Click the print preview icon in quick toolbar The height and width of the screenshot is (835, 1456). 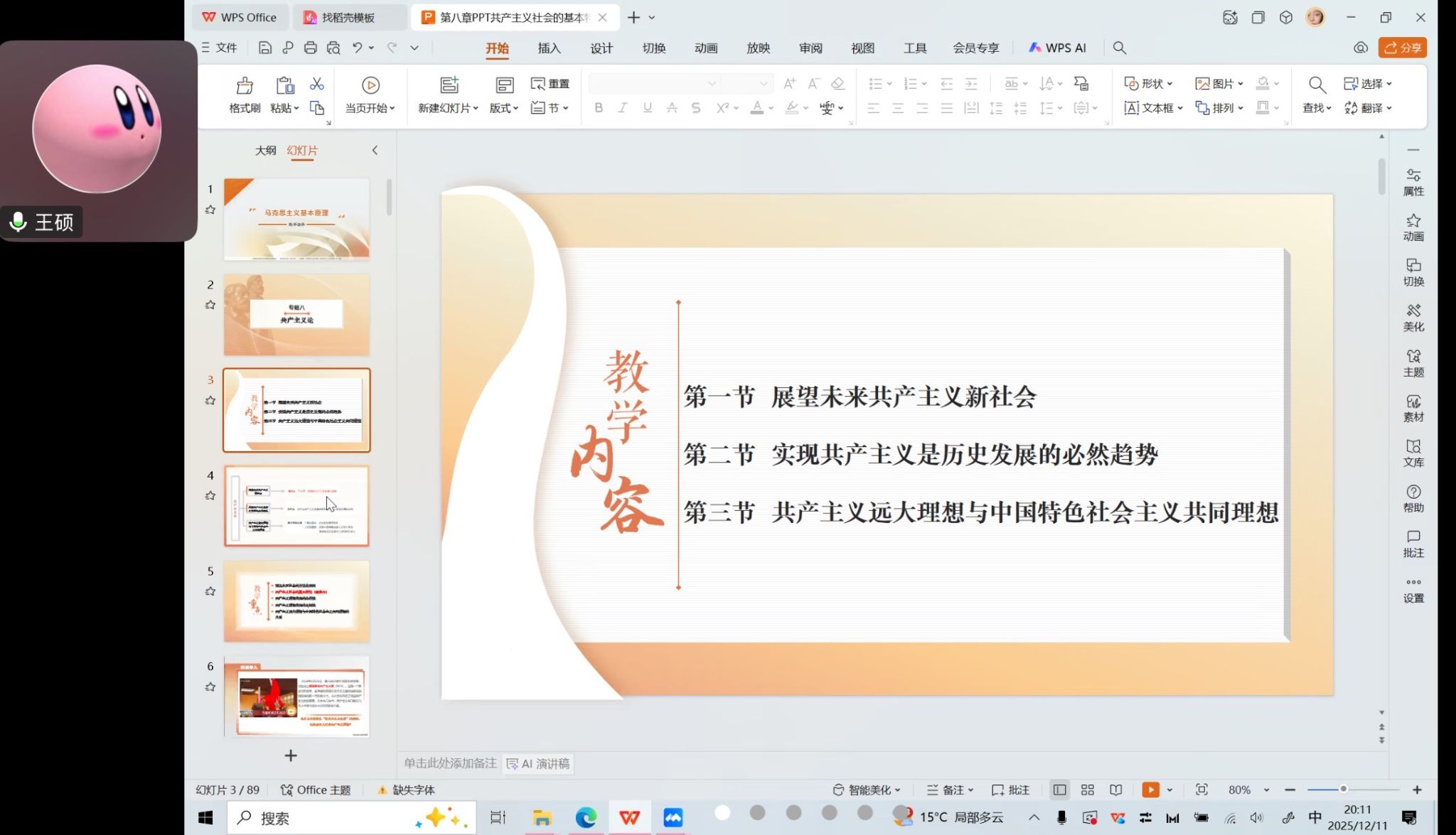pos(333,48)
